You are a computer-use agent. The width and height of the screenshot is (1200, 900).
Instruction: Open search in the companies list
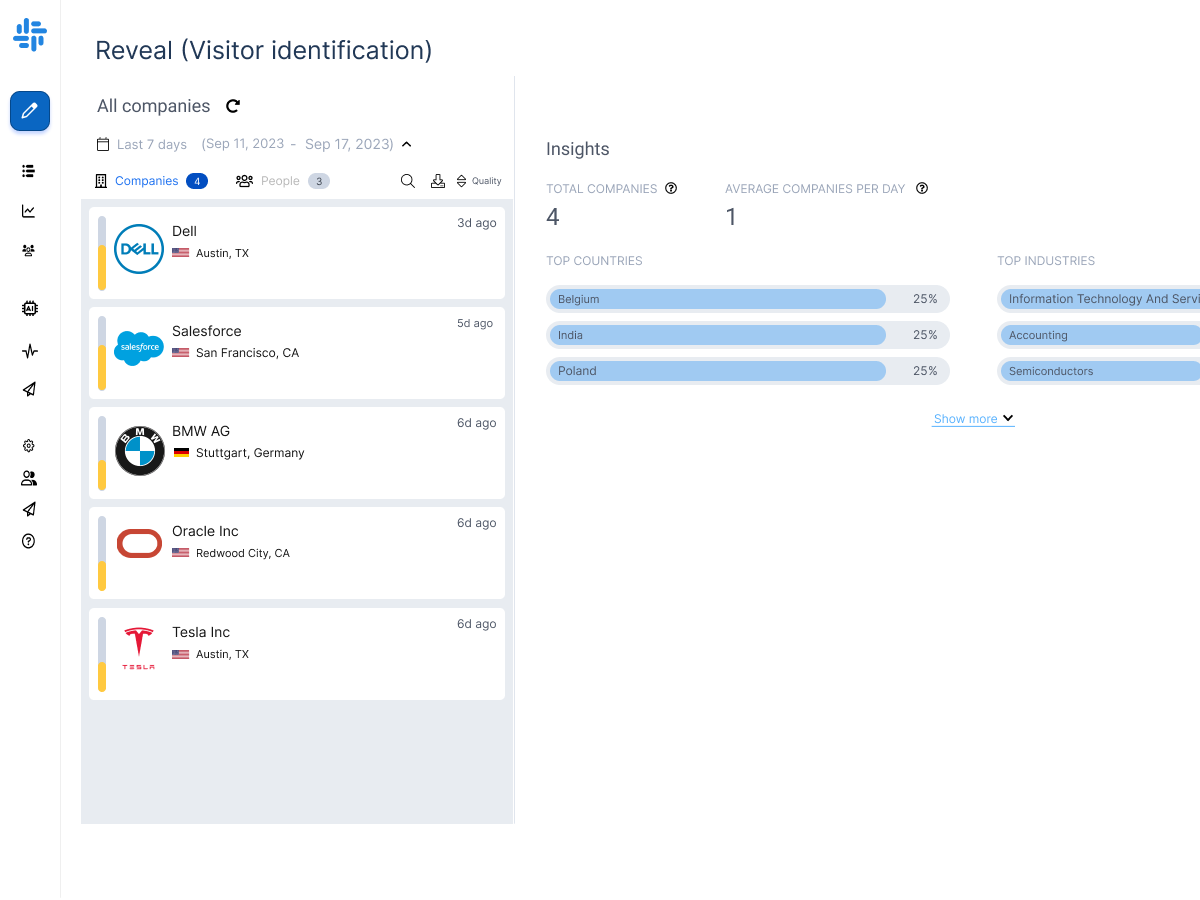(x=408, y=181)
